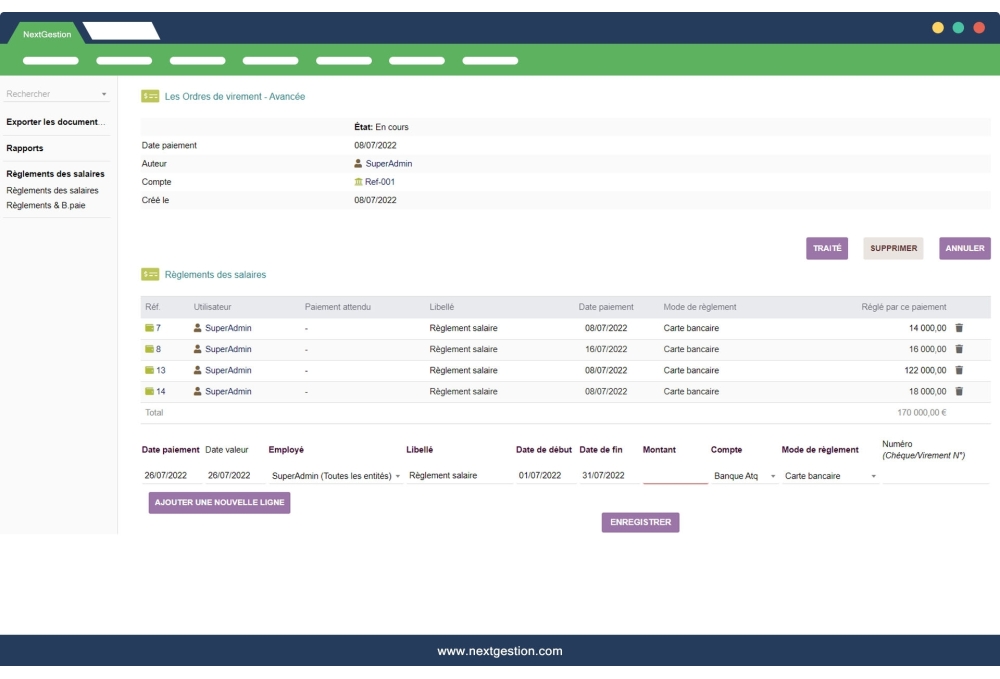The height and width of the screenshot is (679, 1000).
Task: Expand the Rechercher search dropdown
Action: (104, 95)
